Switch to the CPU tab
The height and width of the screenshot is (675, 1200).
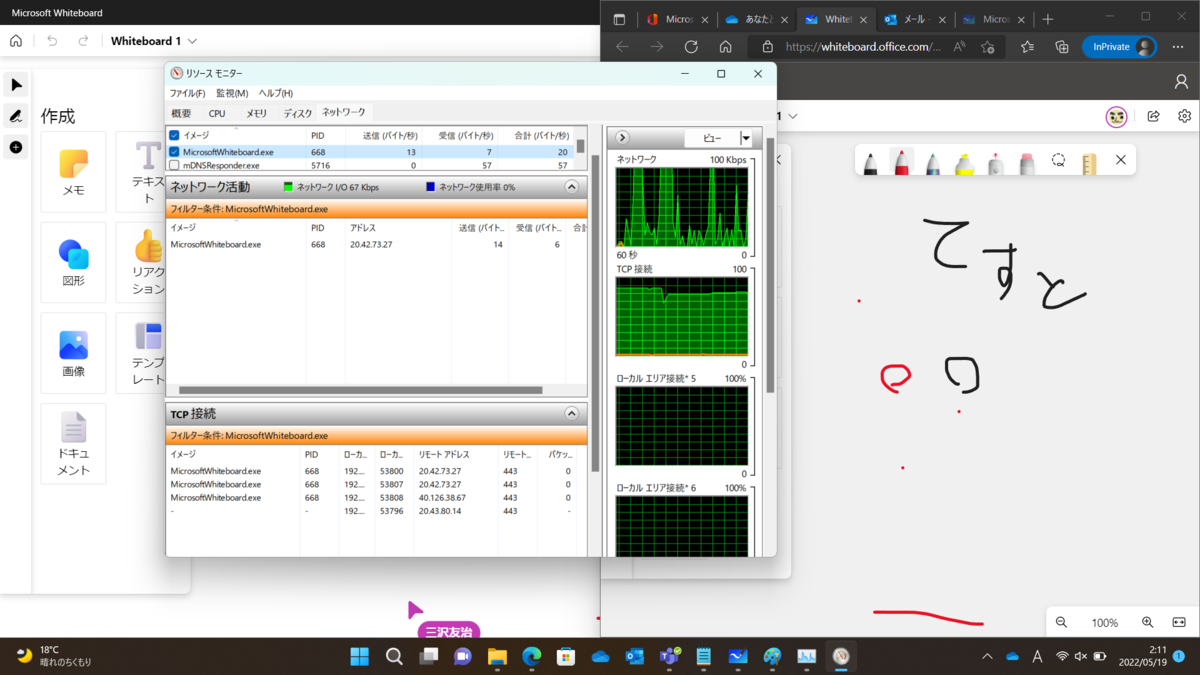(217, 114)
